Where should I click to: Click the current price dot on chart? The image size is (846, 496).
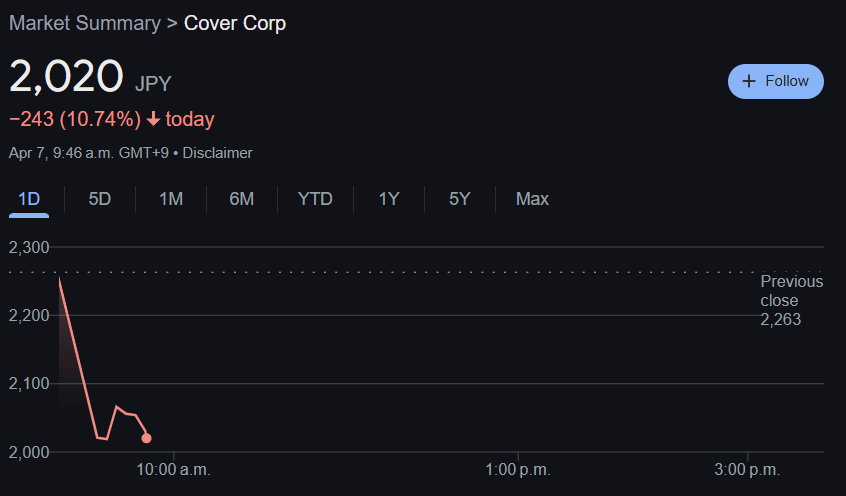click(146, 438)
